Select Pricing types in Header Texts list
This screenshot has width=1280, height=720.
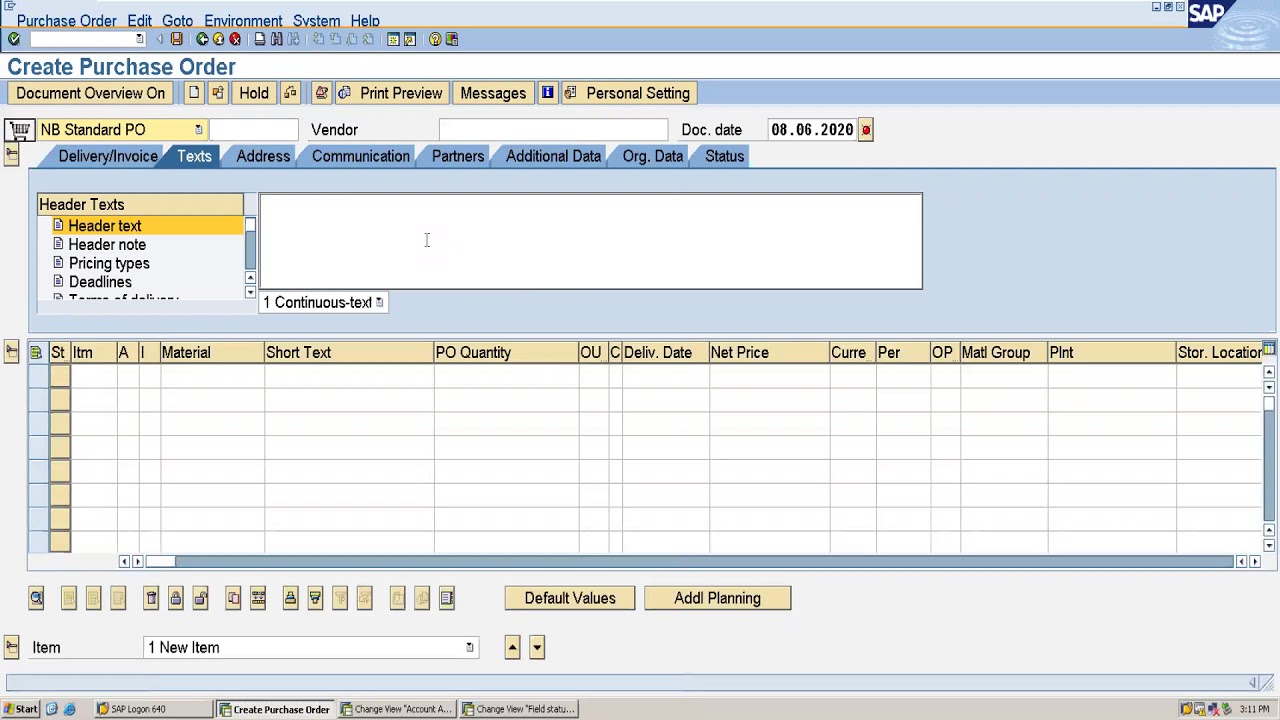click(x=109, y=263)
